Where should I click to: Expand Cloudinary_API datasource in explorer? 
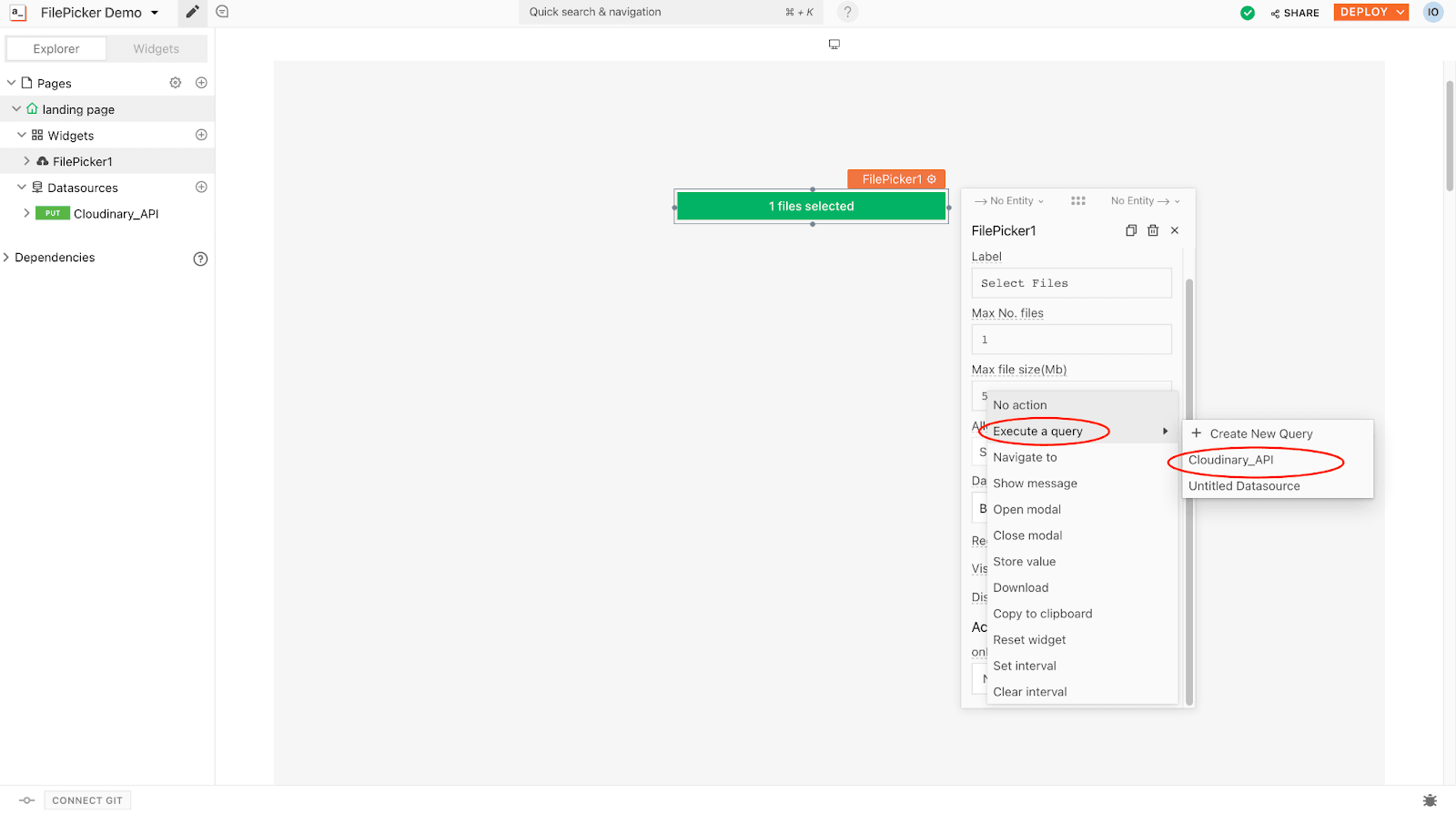click(x=26, y=213)
